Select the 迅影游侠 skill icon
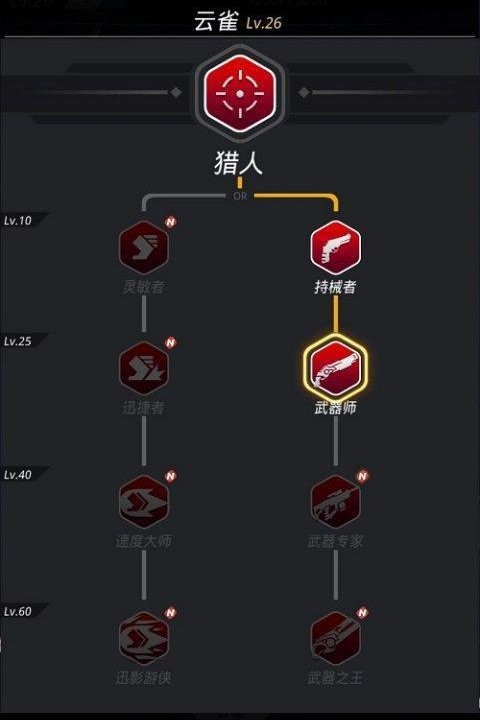480x720 pixels. (x=144, y=638)
